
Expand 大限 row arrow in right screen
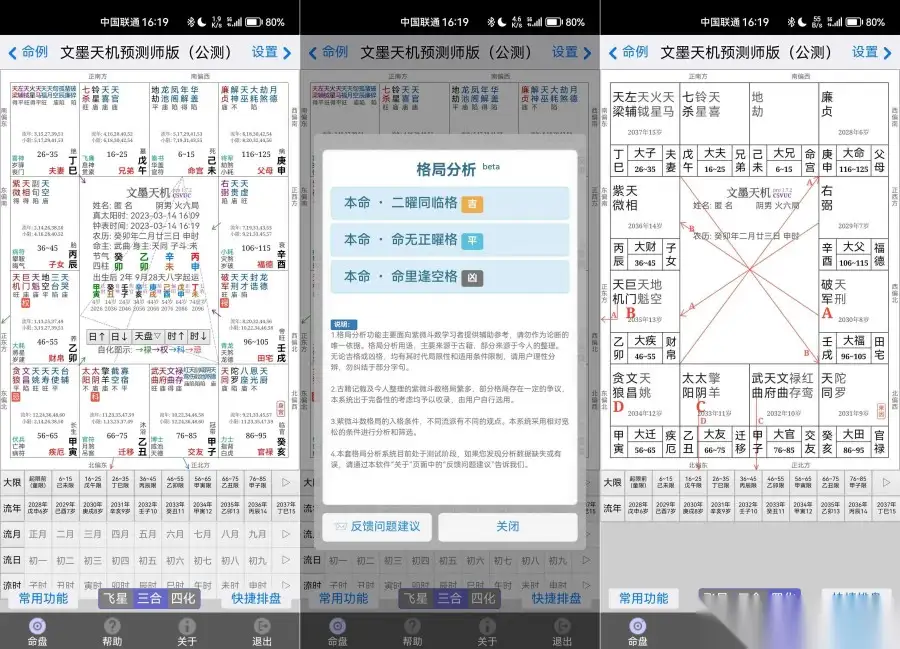tap(887, 483)
